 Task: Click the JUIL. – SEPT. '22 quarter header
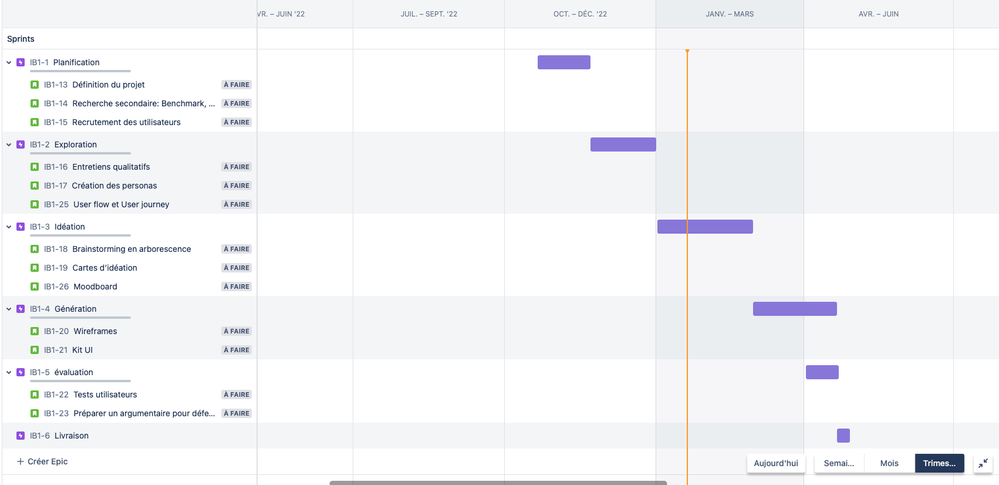(429, 14)
